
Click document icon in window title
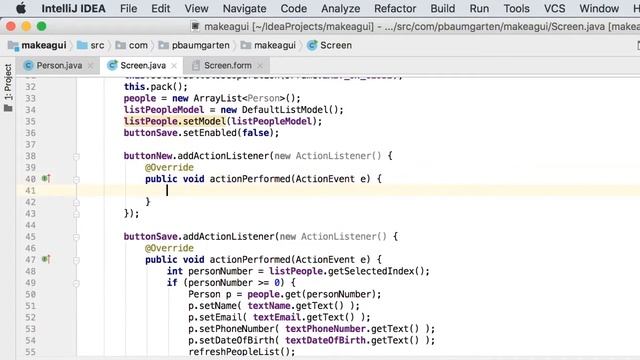(x=195, y=27)
